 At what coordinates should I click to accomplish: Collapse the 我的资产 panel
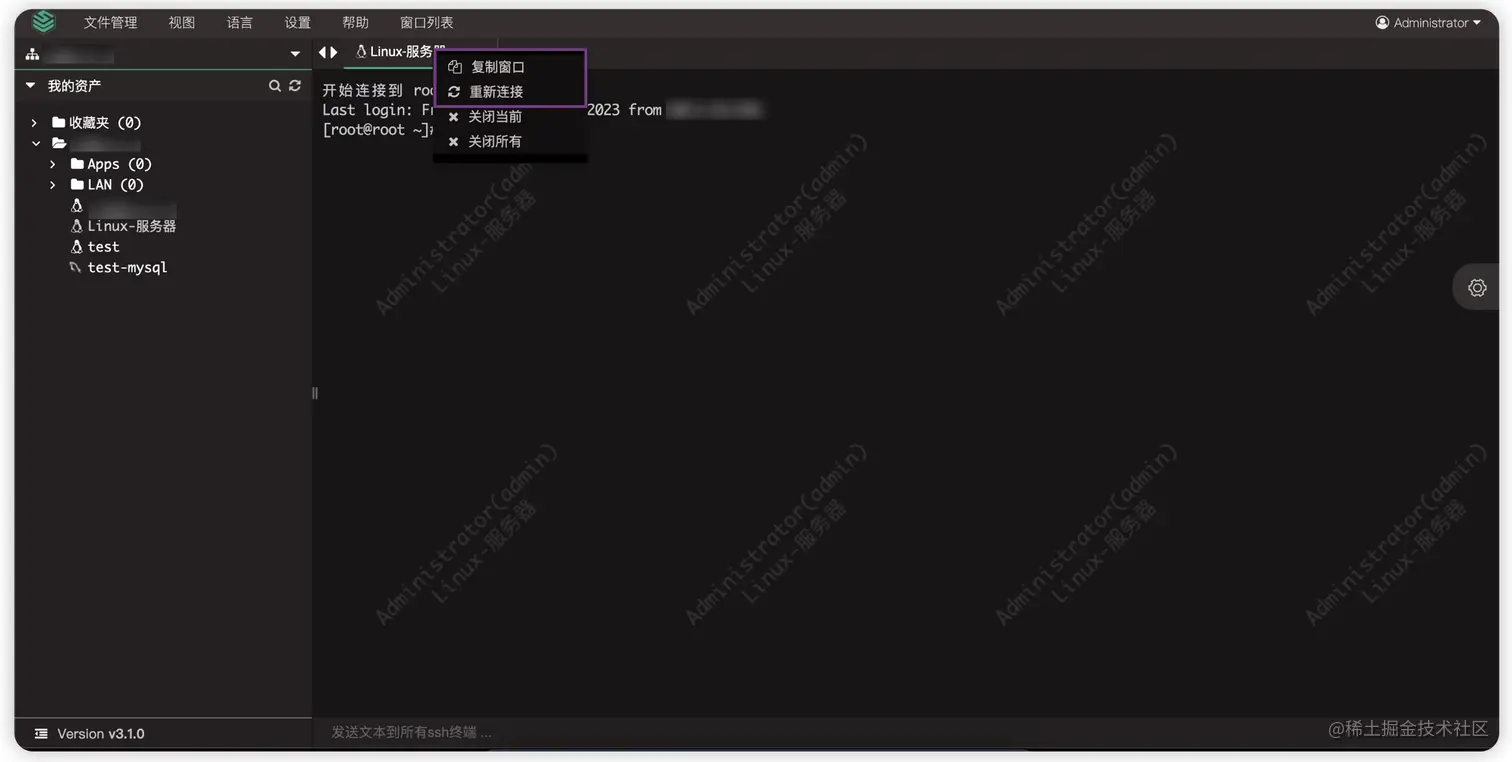[x=30, y=86]
